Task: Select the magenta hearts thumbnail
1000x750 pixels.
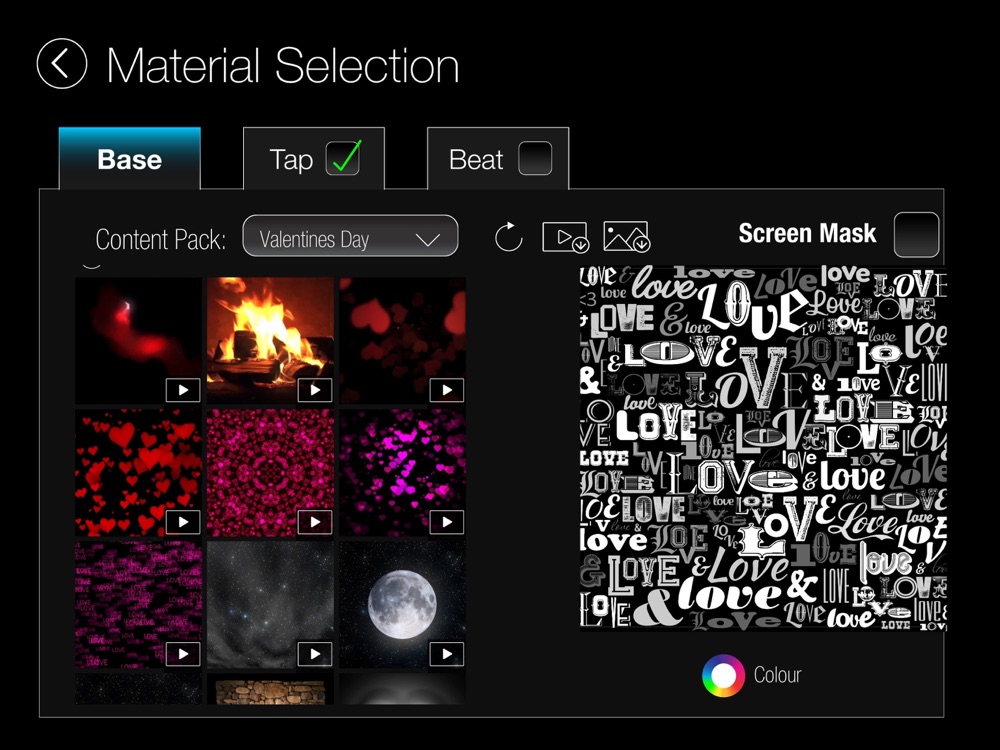Action: pyautogui.click(x=402, y=472)
